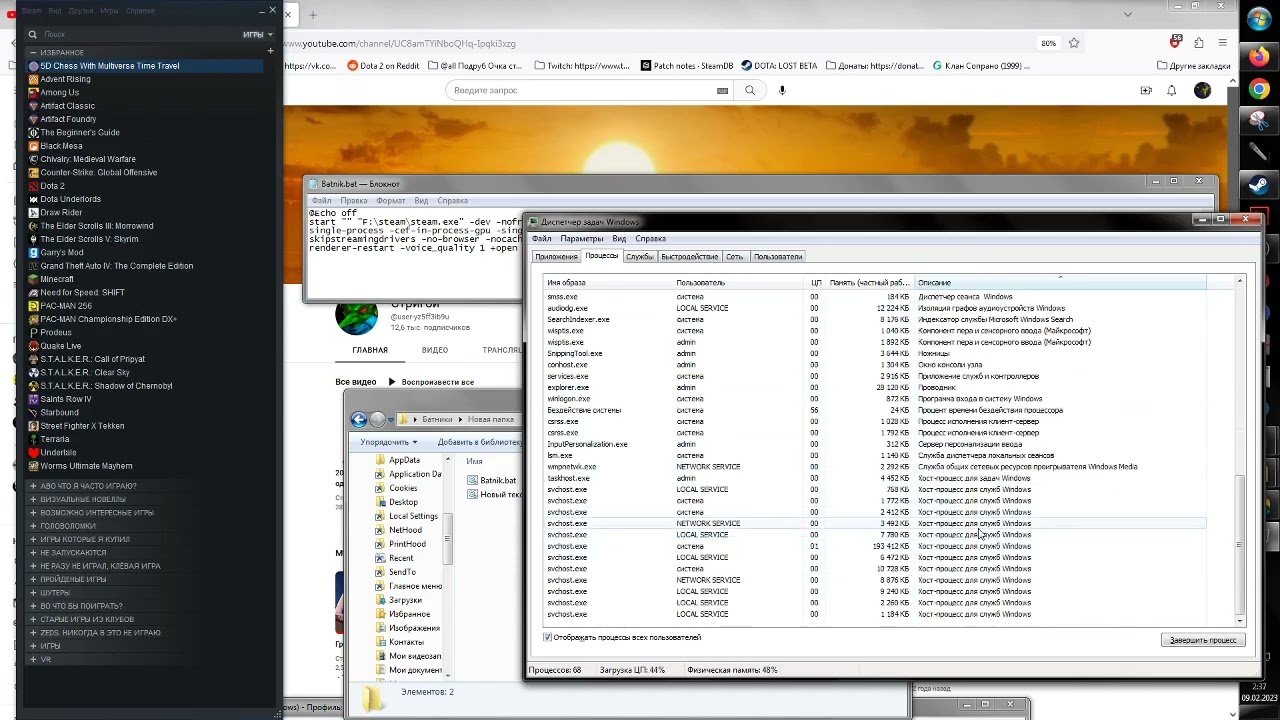Select Загрузки folder in Explorer tree

405,600
